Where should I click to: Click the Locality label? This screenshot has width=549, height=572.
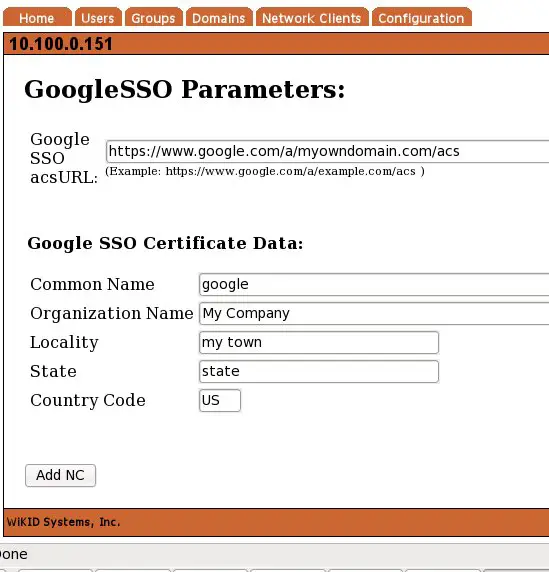[x=64, y=342]
